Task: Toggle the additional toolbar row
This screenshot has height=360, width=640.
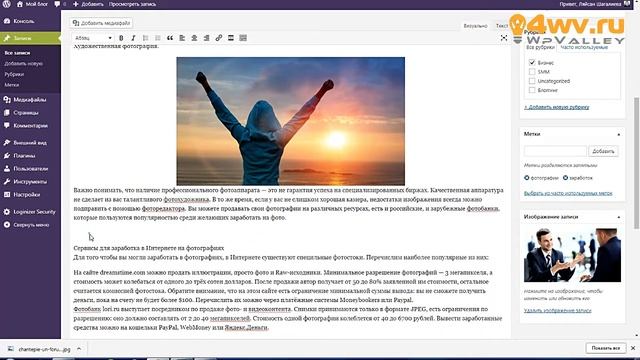Action: pyautogui.click(x=243, y=38)
